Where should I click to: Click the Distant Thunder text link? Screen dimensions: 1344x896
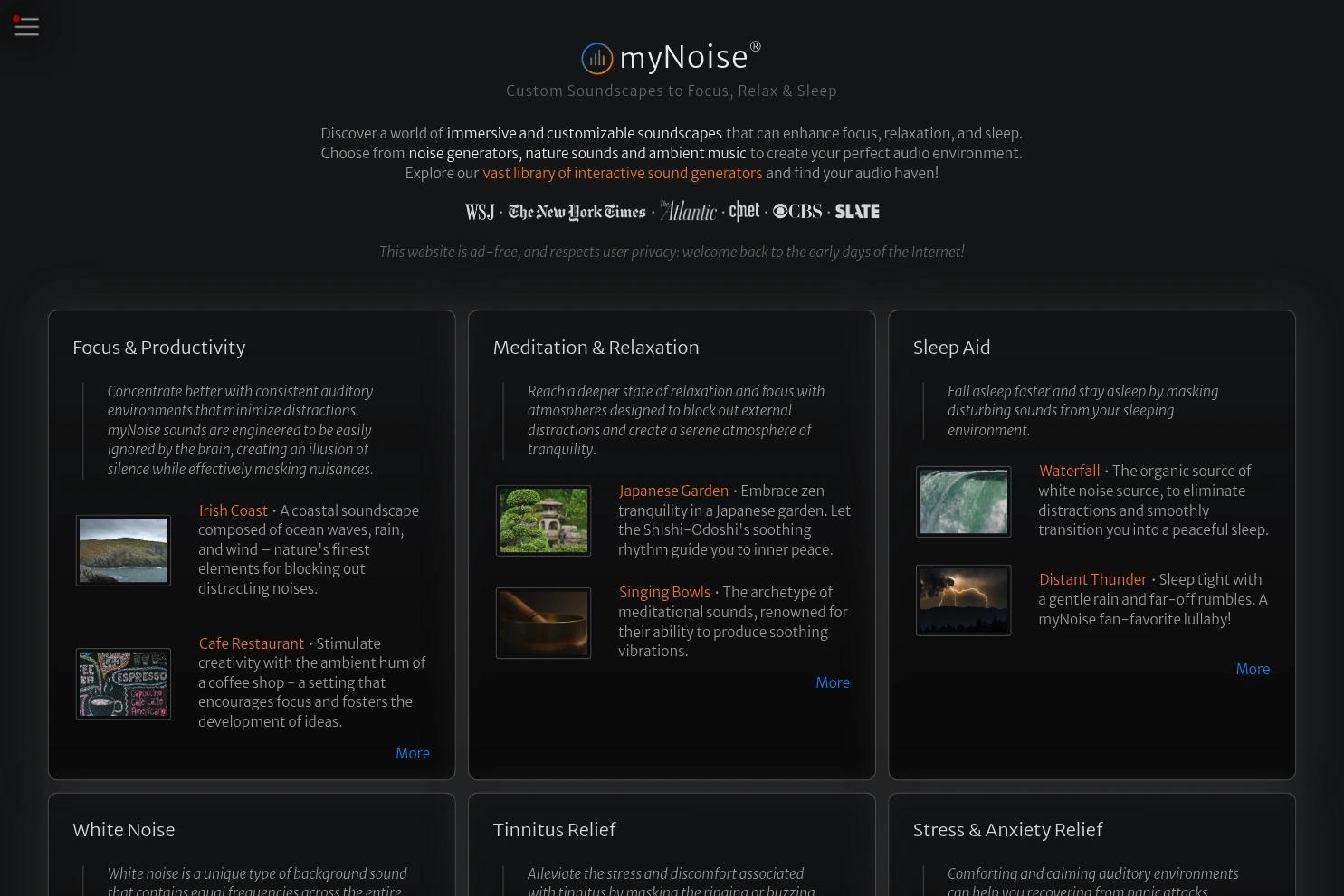(x=1092, y=579)
